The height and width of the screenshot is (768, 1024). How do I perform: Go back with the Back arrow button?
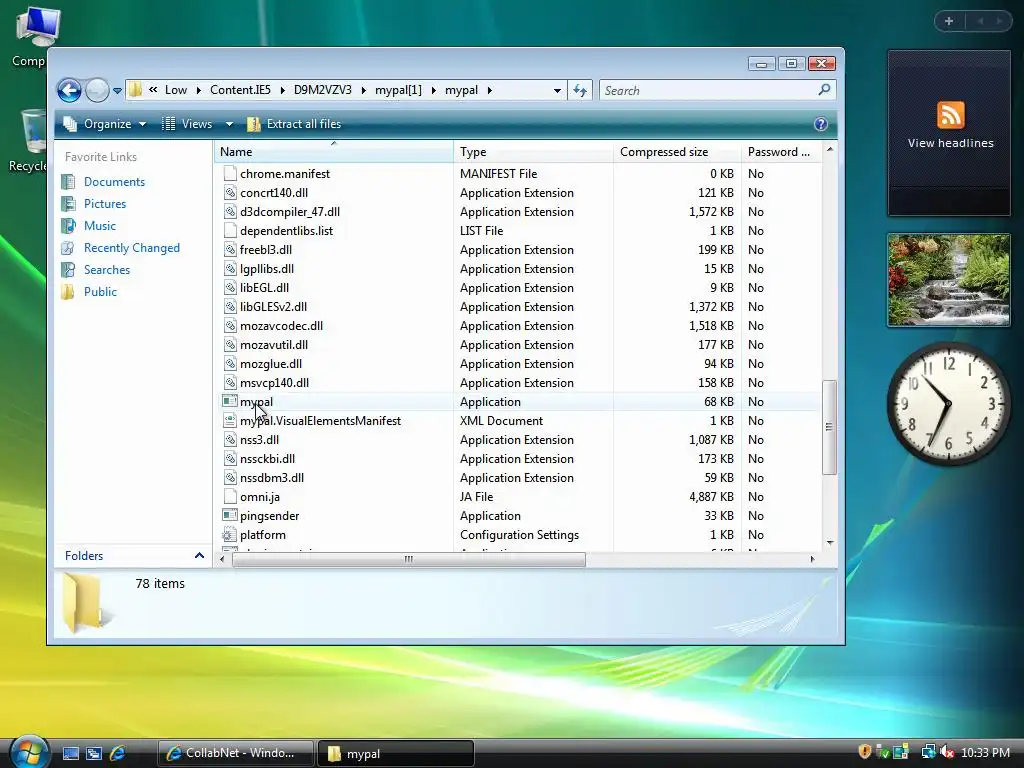(x=69, y=90)
